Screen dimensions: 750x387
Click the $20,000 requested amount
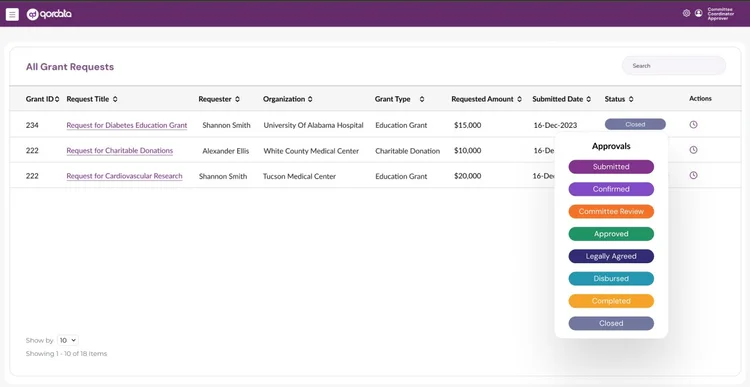[468, 176]
